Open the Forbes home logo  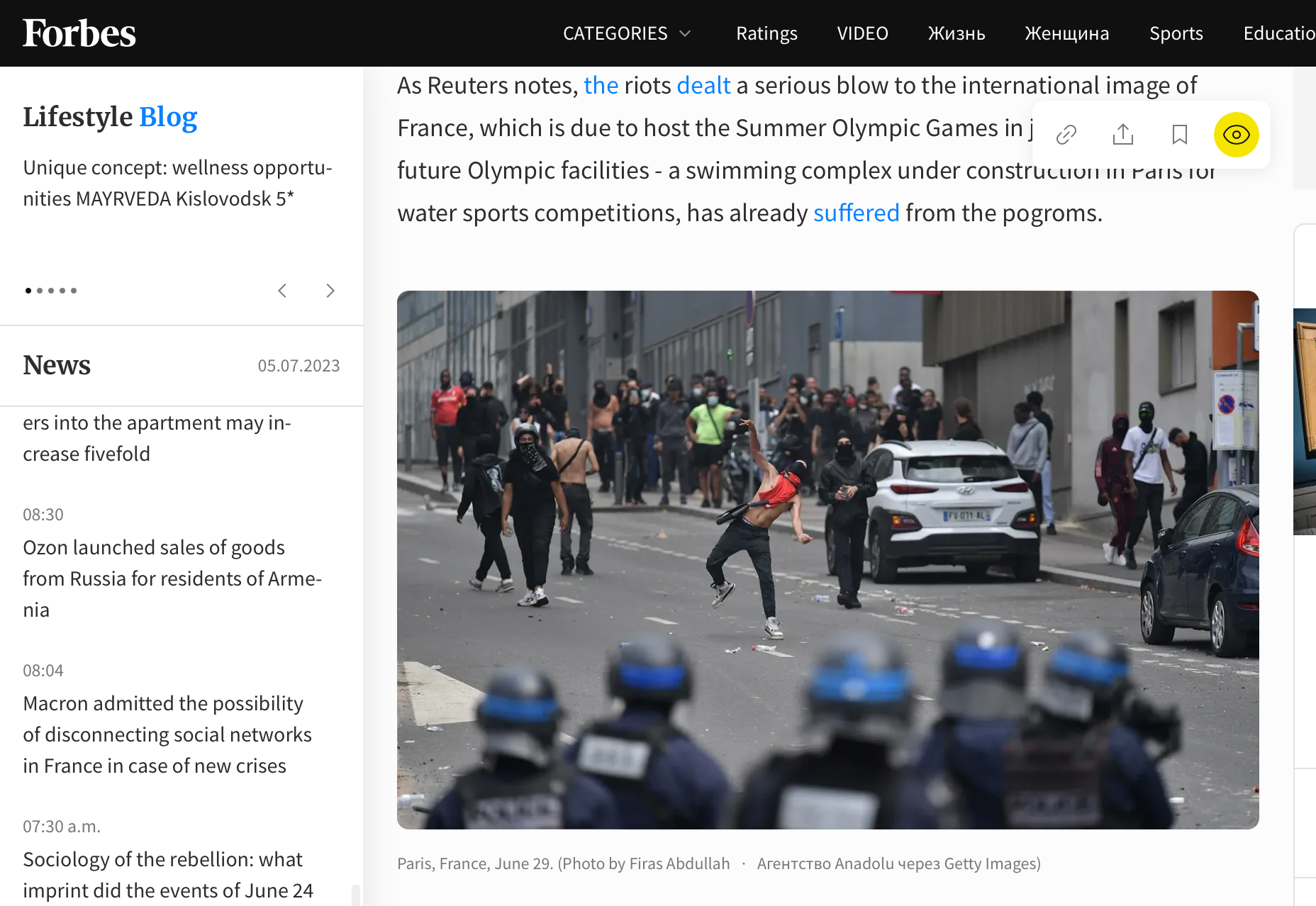[79, 33]
